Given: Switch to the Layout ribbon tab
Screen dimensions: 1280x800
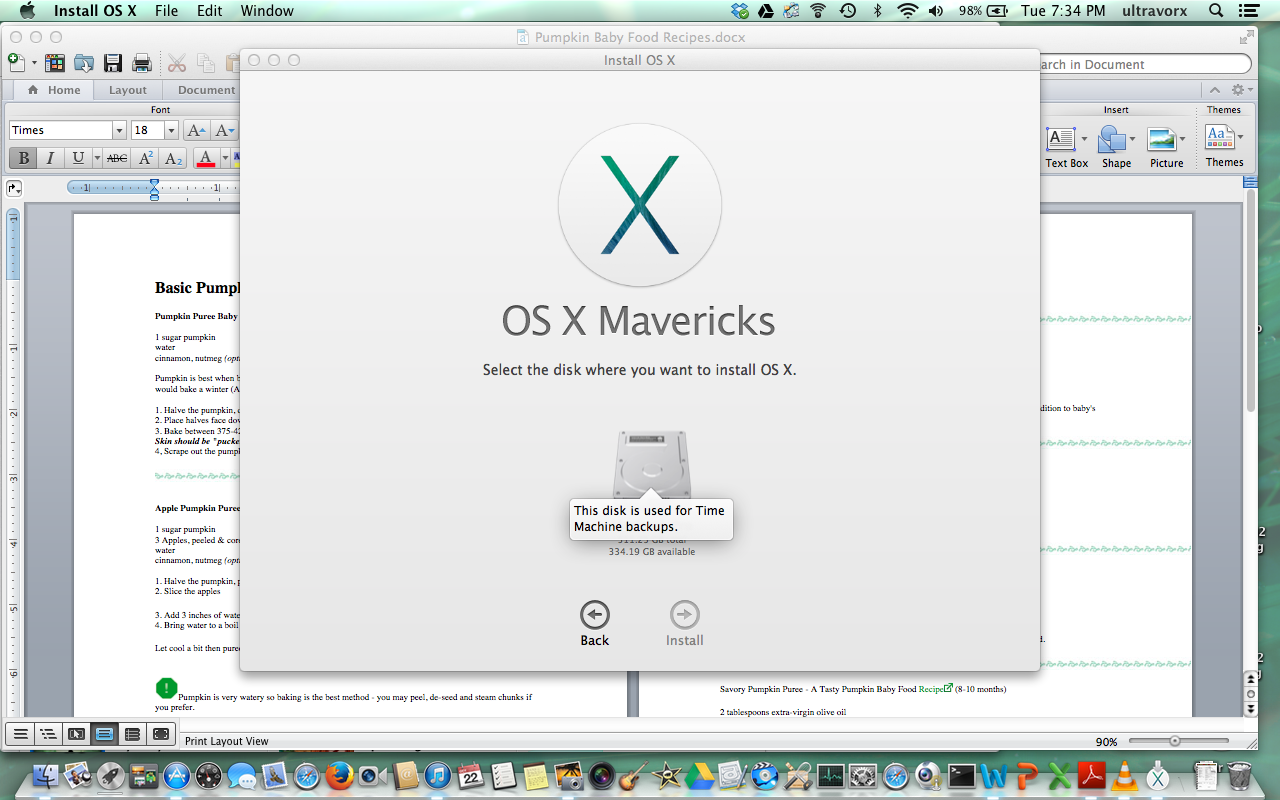Looking at the screenshot, I should [128, 90].
